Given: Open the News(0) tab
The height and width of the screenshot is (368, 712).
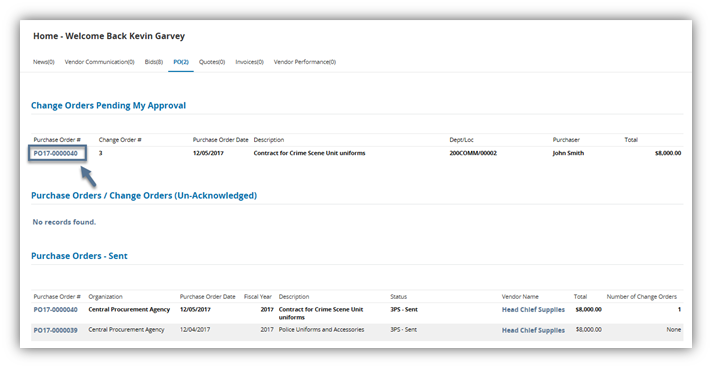Looking at the screenshot, I should pyautogui.click(x=44, y=62).
